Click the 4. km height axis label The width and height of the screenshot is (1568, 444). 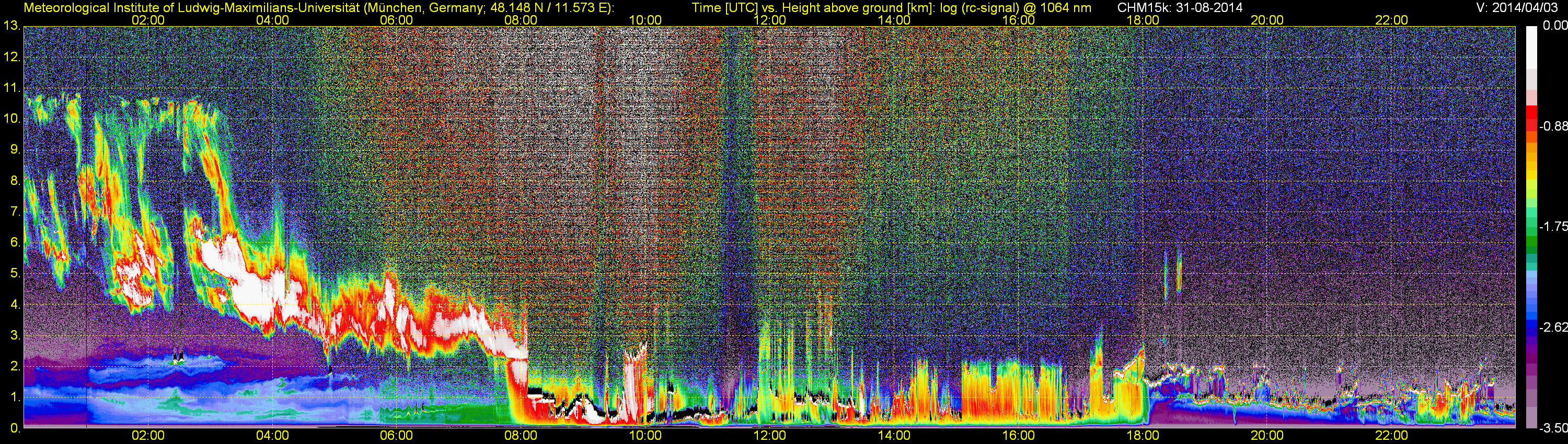(x=15, y=304)
